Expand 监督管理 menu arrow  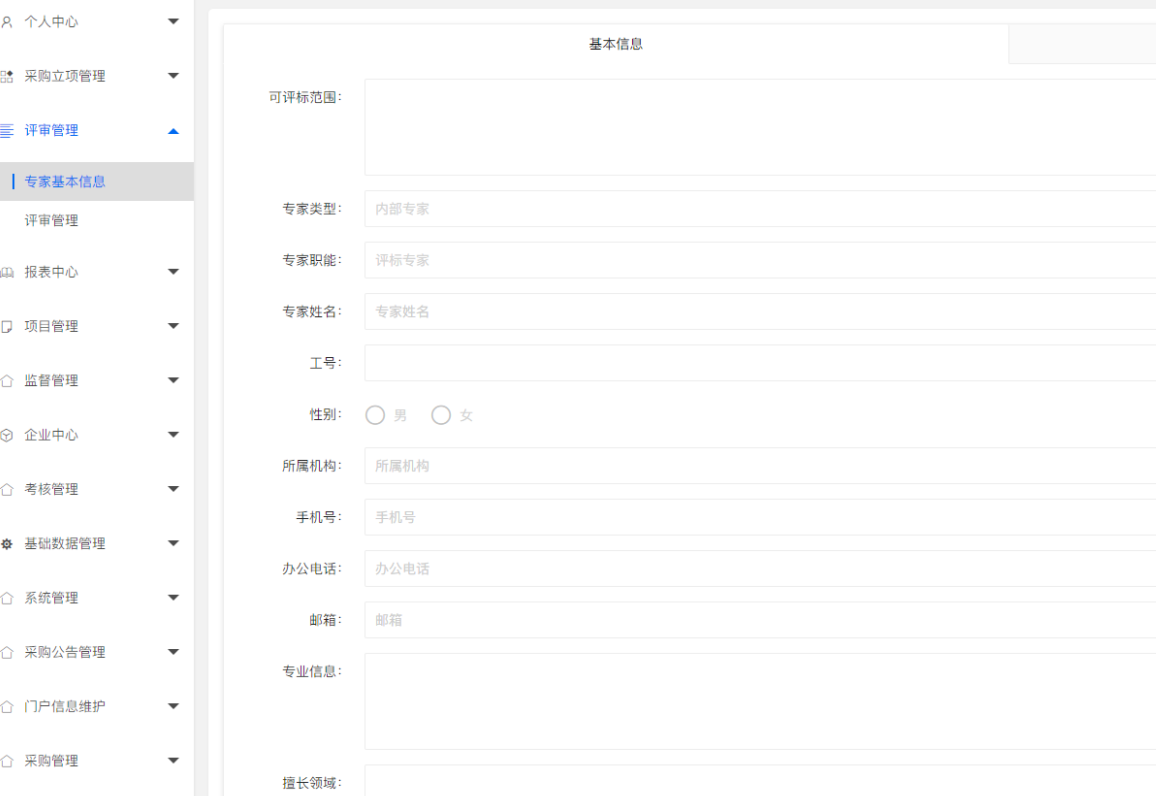coord(173,380)
